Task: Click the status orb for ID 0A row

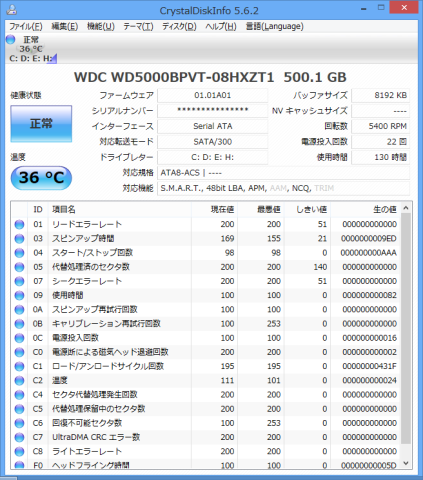Action: (x=19, y=310)
